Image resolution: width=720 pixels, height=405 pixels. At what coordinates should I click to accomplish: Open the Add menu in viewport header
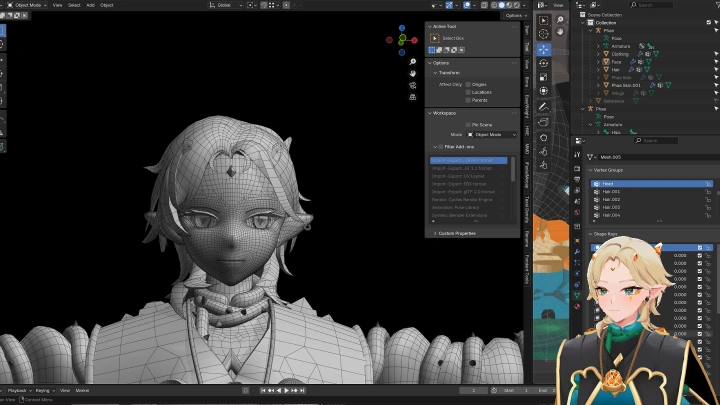pyautogui.click(x=90, y=5)
